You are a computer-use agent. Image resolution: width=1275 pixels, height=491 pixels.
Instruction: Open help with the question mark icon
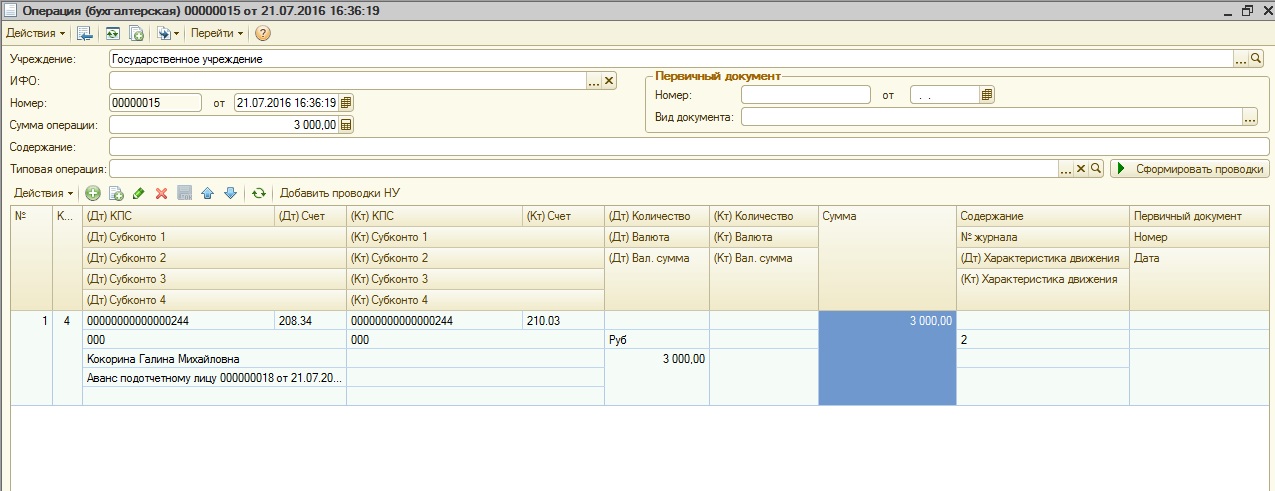(263, 33)
